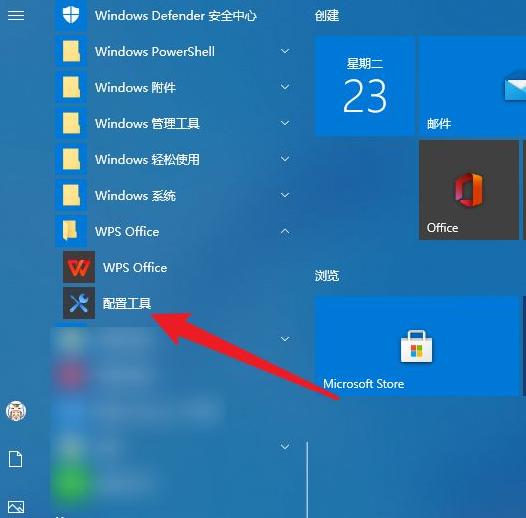Open the 邮件 mail tile
Image resolution: width=526 pixels, height=518 pixels.
point(472,86)
